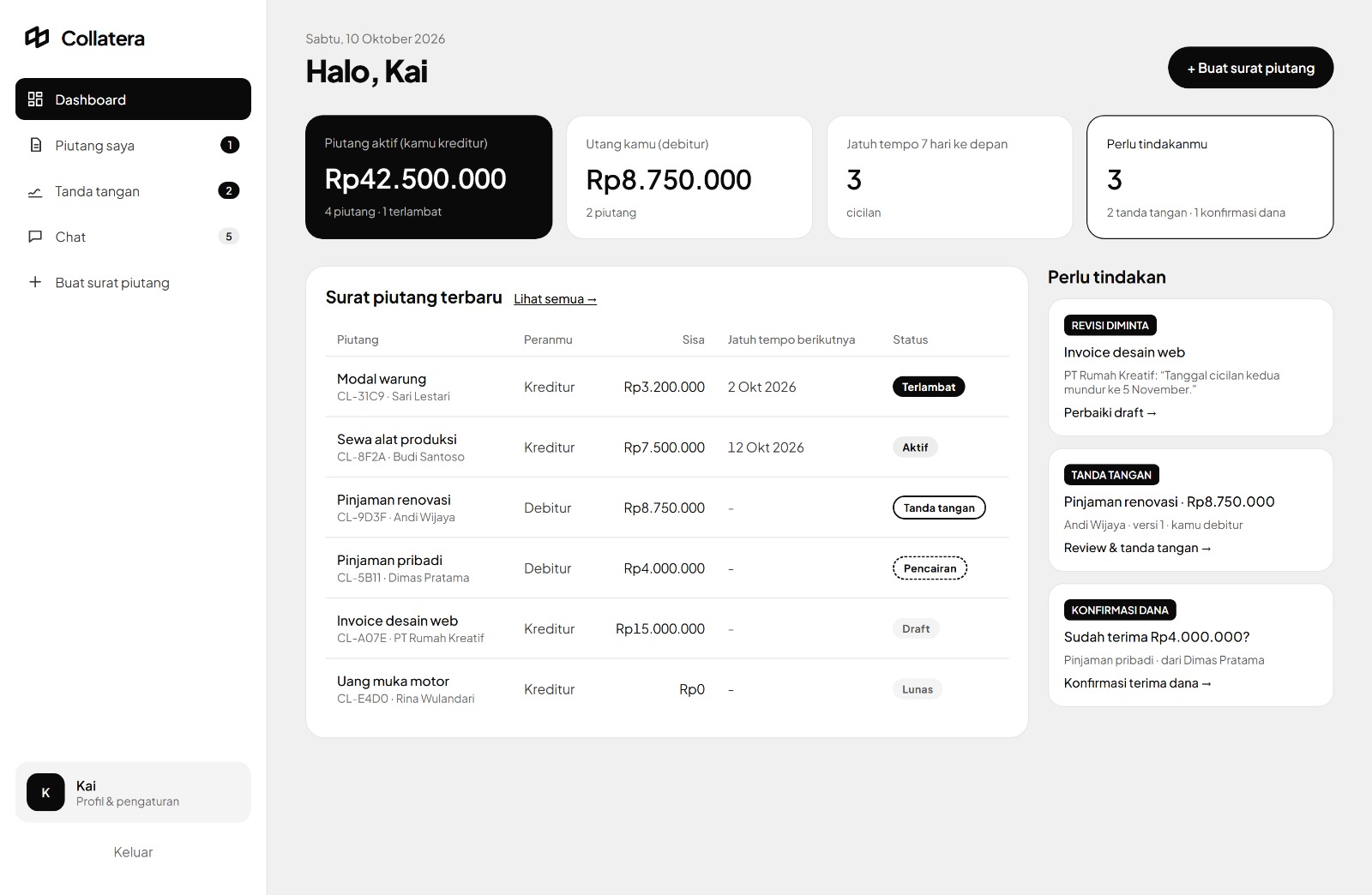Viewport: 1372px width, 895px height.
Task: Click the Collatera logo icon
Action: coord(37,38)
